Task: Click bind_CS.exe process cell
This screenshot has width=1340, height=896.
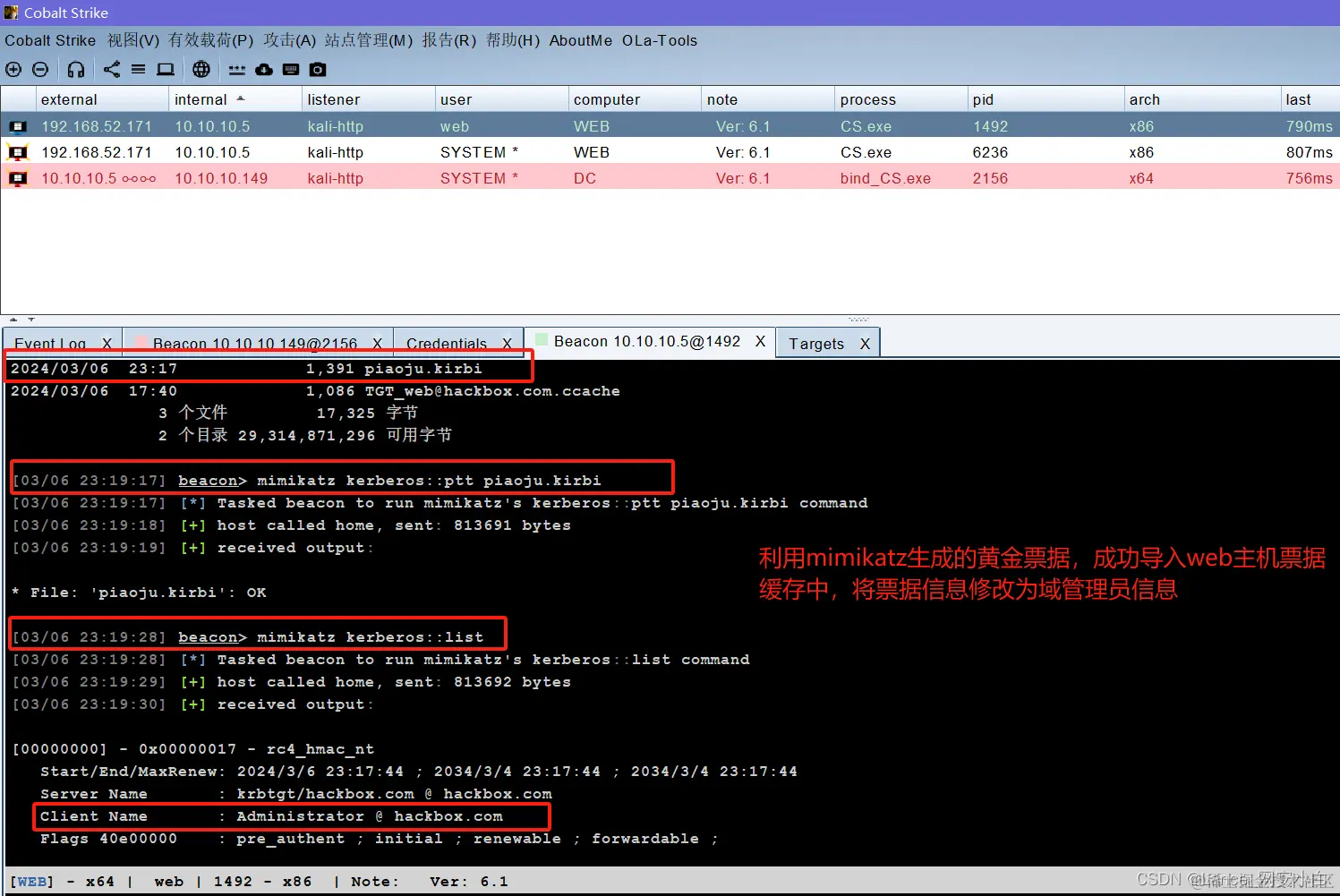Action: click(x=885, y=178)
